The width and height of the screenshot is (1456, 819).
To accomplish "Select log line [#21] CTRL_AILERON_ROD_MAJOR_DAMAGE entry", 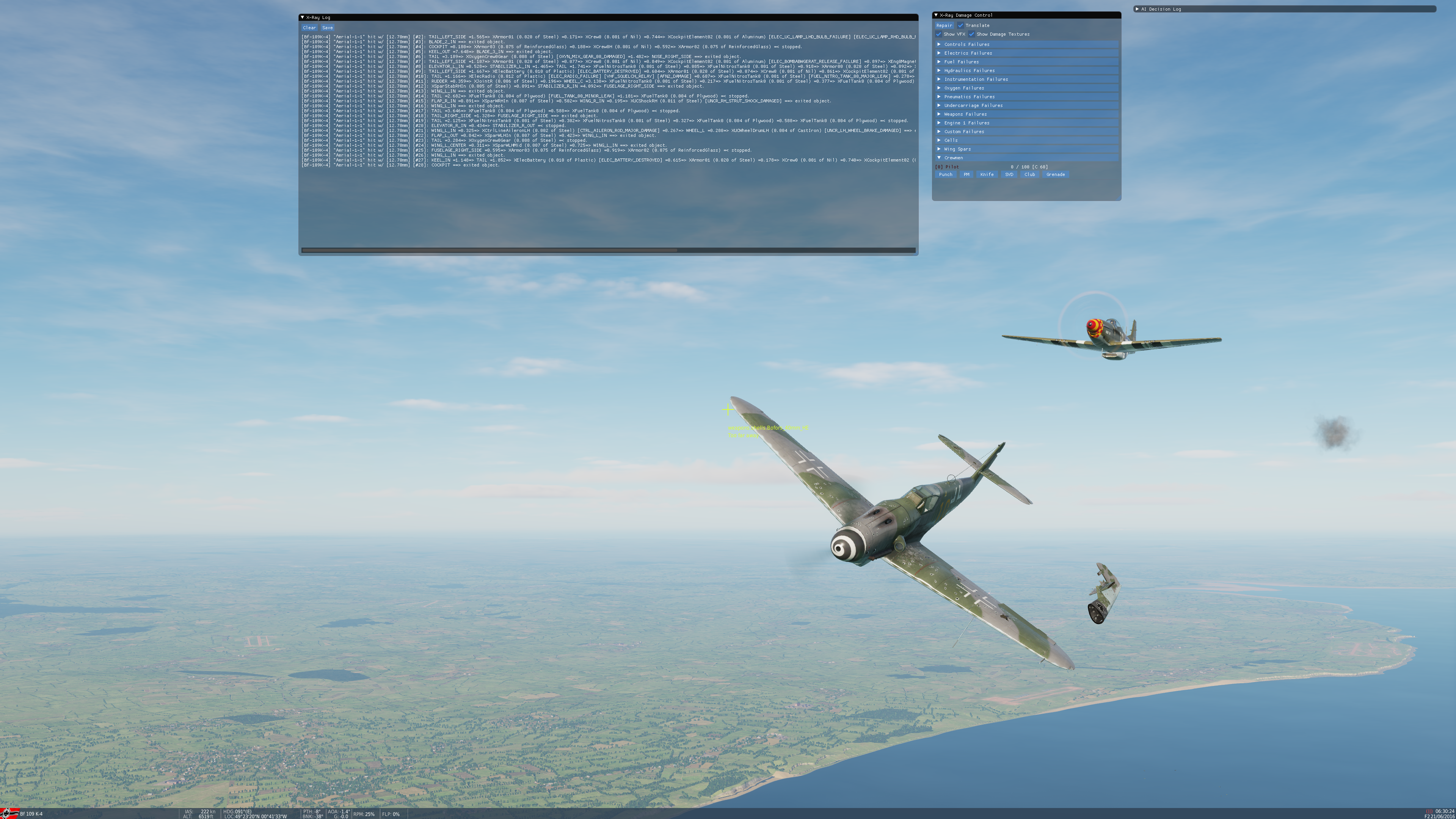I will click(608, 130).
